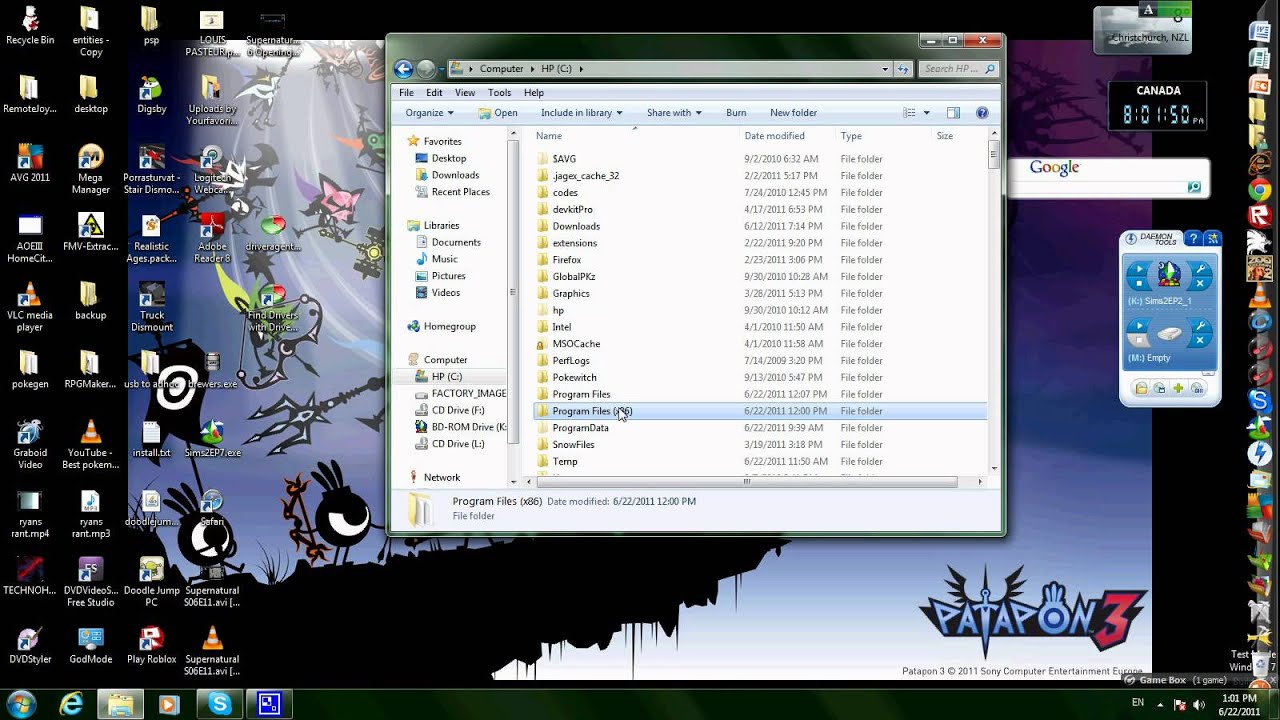The height and width of the screenshot is (720, 1280).
Task: Select the MSOCache folder row
Action: coord(760,344)
